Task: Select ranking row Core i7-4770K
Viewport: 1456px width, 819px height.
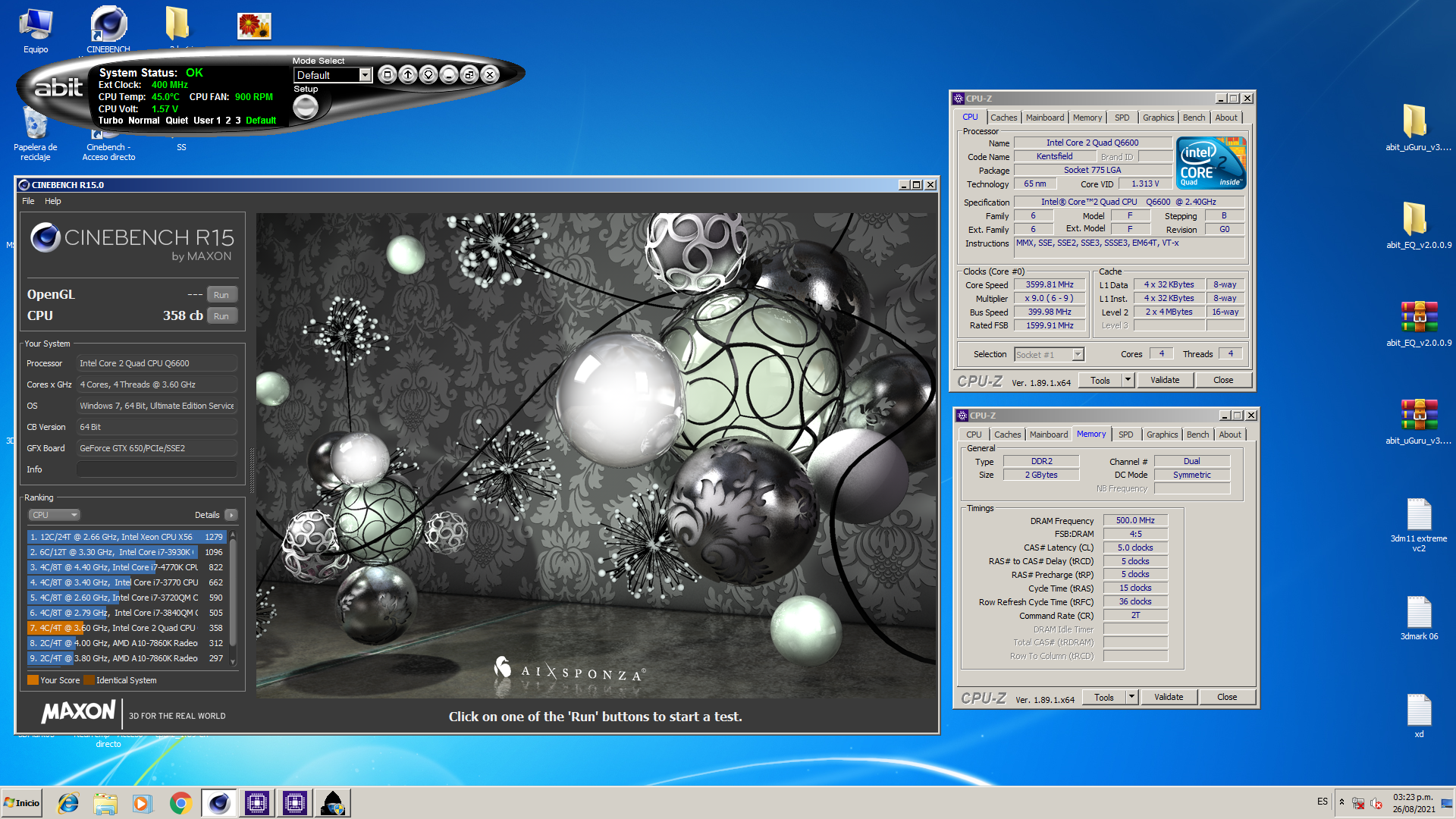Action: pos(127,567)
